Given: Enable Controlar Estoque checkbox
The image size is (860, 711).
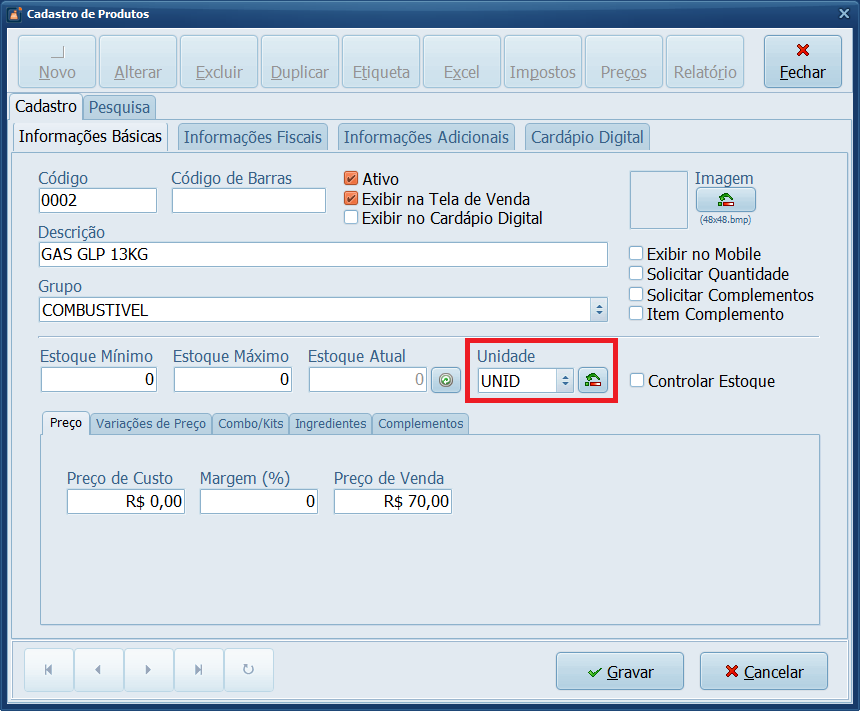Looking at the screenshot, I should [637, 380].
